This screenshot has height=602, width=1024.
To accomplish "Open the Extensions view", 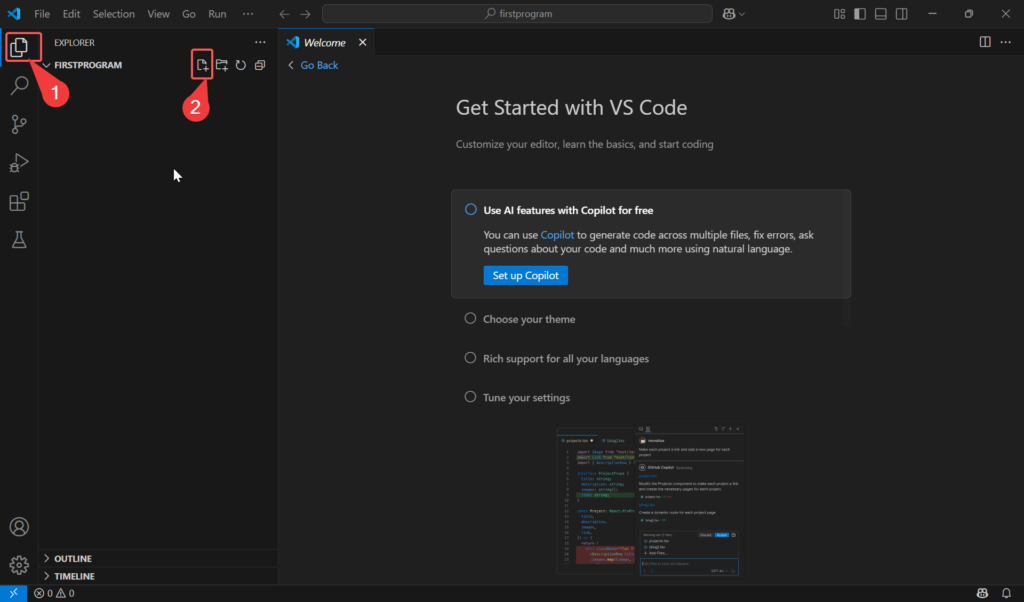I will (x=19, y=201).
